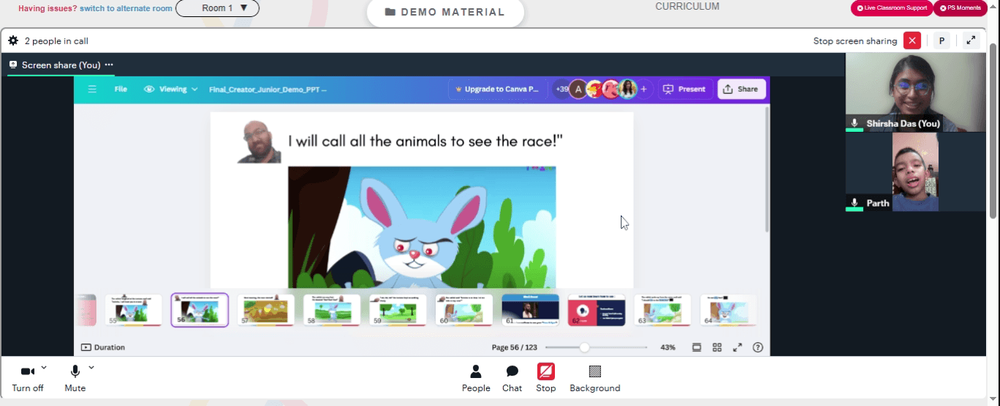Click Shirsha Das video tile

pos(915,92)
